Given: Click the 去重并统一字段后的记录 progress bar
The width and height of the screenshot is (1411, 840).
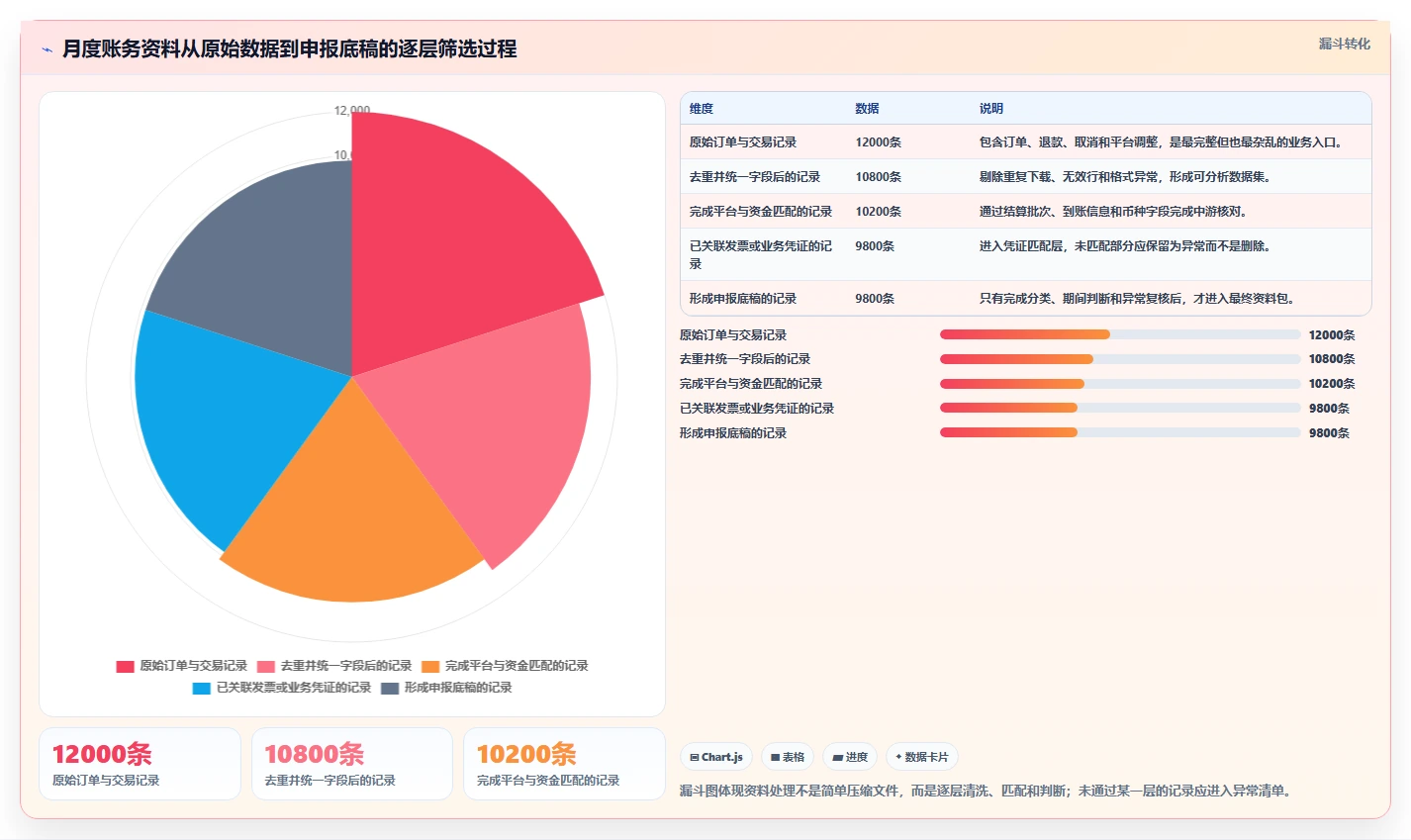Looking at the screenshot, I should tap(1120, 359).
